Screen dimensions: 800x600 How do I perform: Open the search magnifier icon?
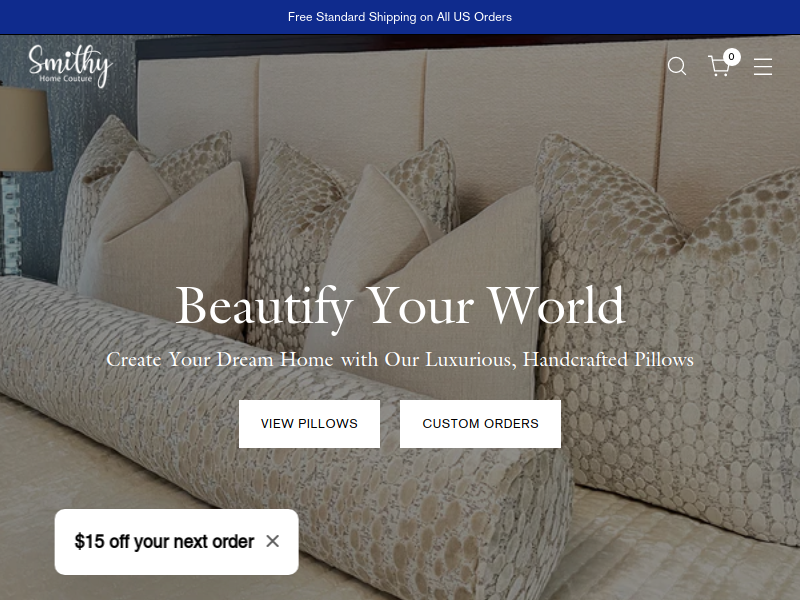pos(677,66)
